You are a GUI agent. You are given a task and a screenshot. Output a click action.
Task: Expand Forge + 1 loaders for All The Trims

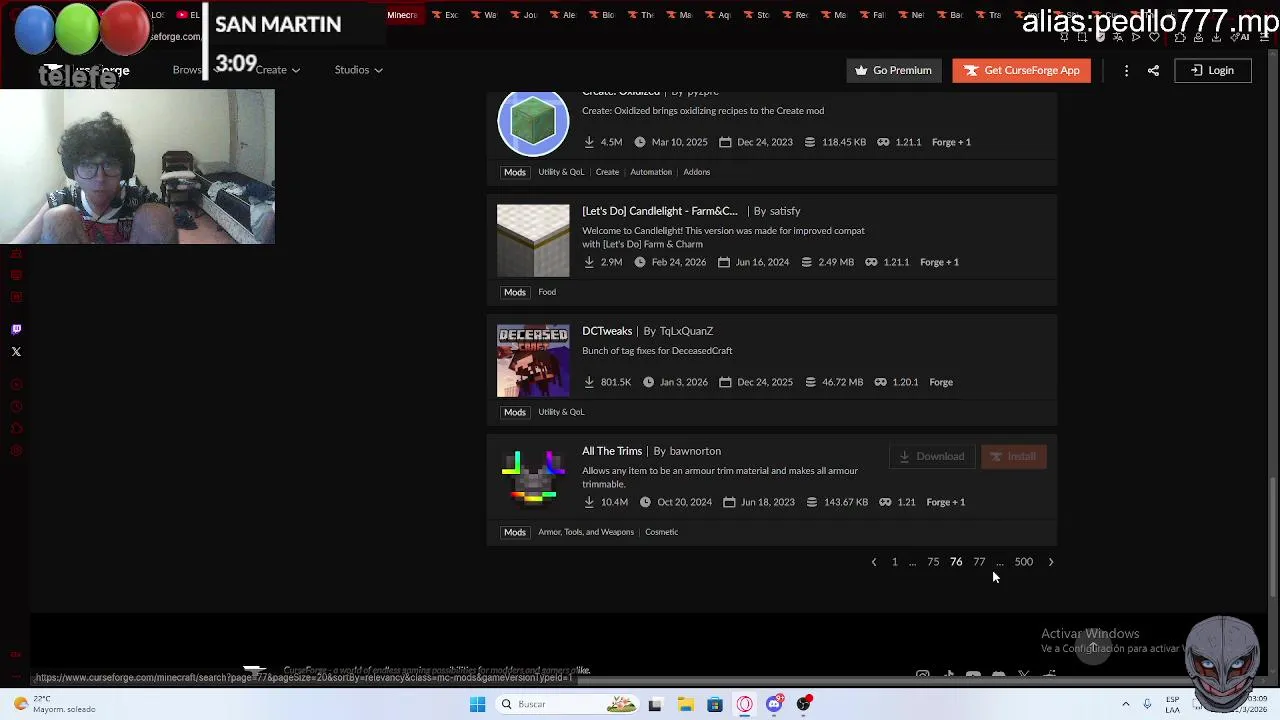945,502
